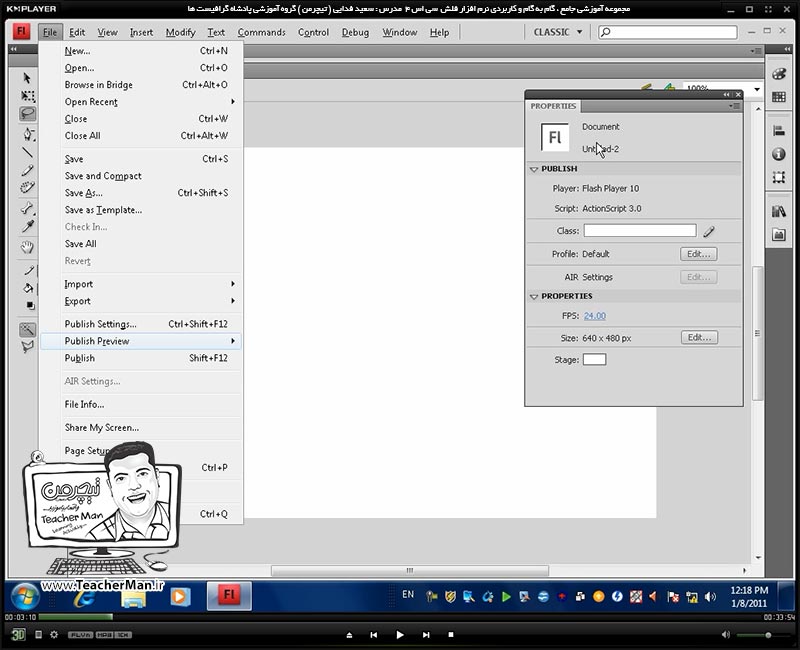Click the FPS 24.00 value
800x650 pixels.
point(594,316)
